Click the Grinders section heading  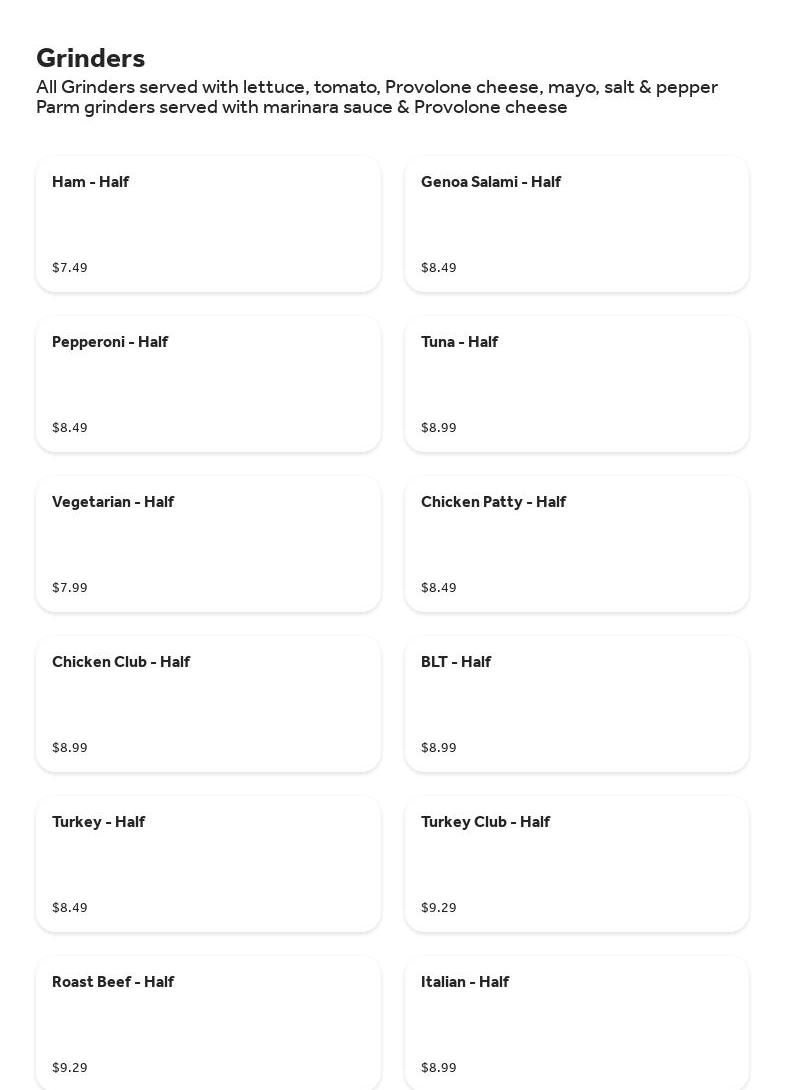[91, 58]
